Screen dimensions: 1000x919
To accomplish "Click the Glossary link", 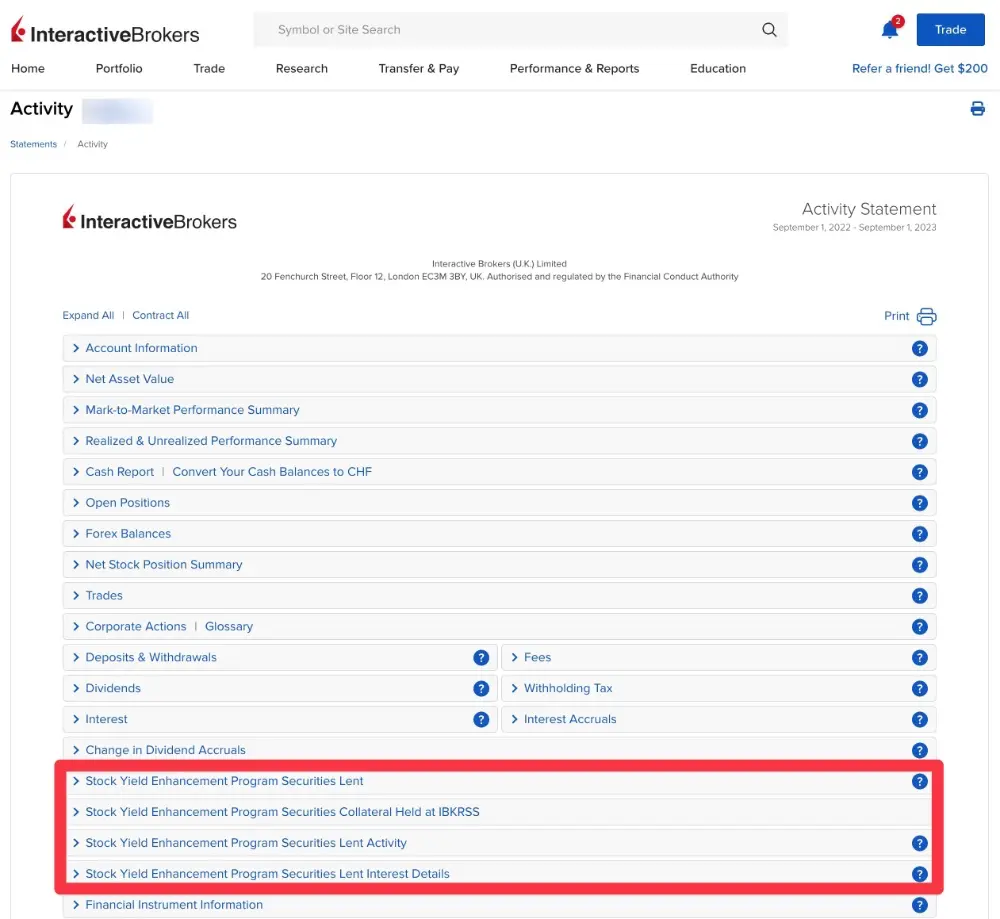I will click(229, 626).
